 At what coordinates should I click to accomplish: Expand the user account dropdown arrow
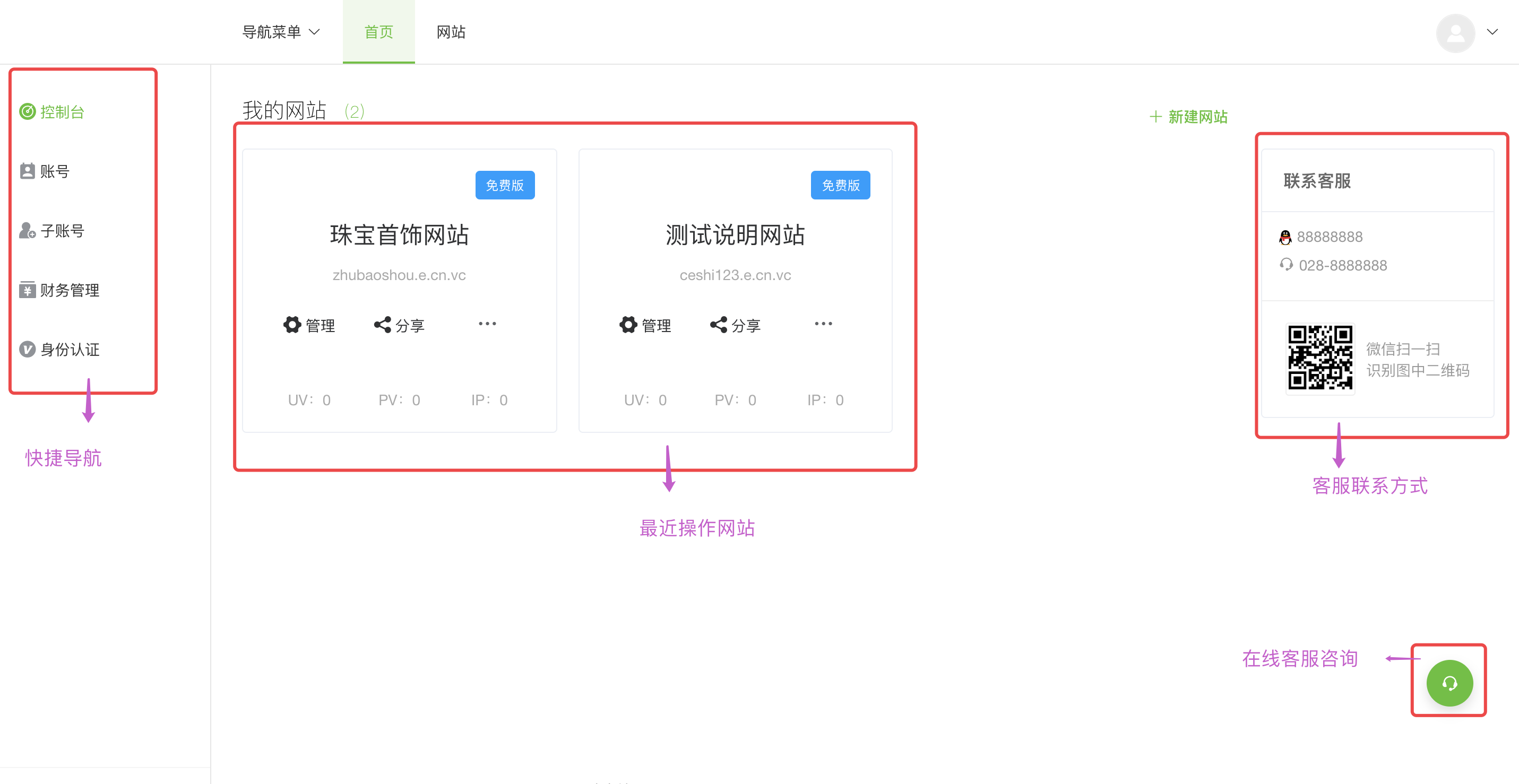(x=1492, y=32)
